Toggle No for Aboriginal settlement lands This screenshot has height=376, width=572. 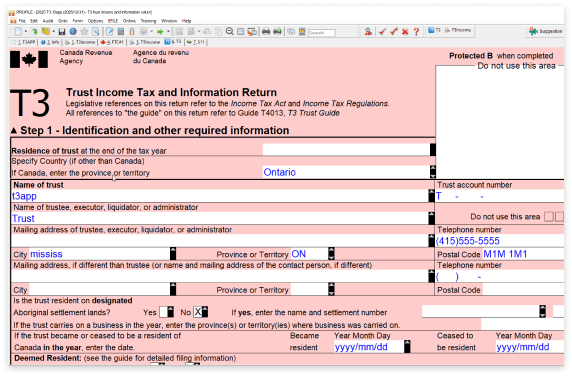[198, 312]
